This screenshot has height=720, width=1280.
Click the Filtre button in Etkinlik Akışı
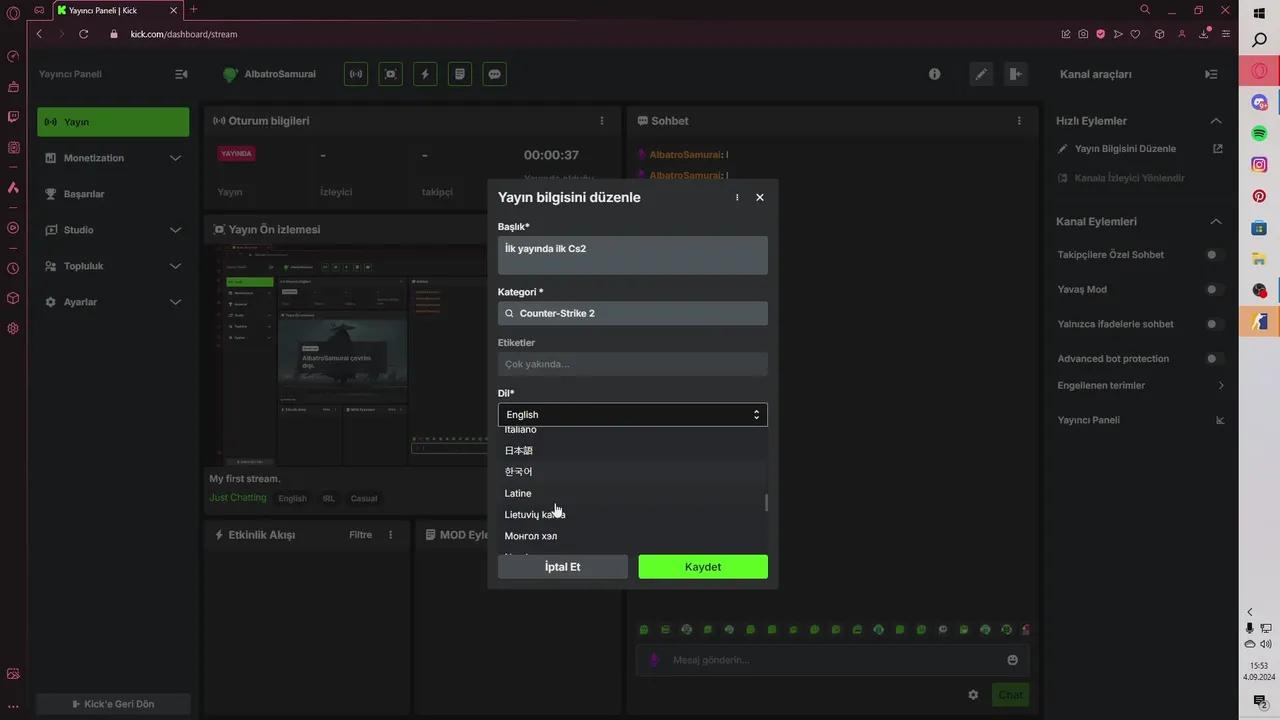[360, 535]
